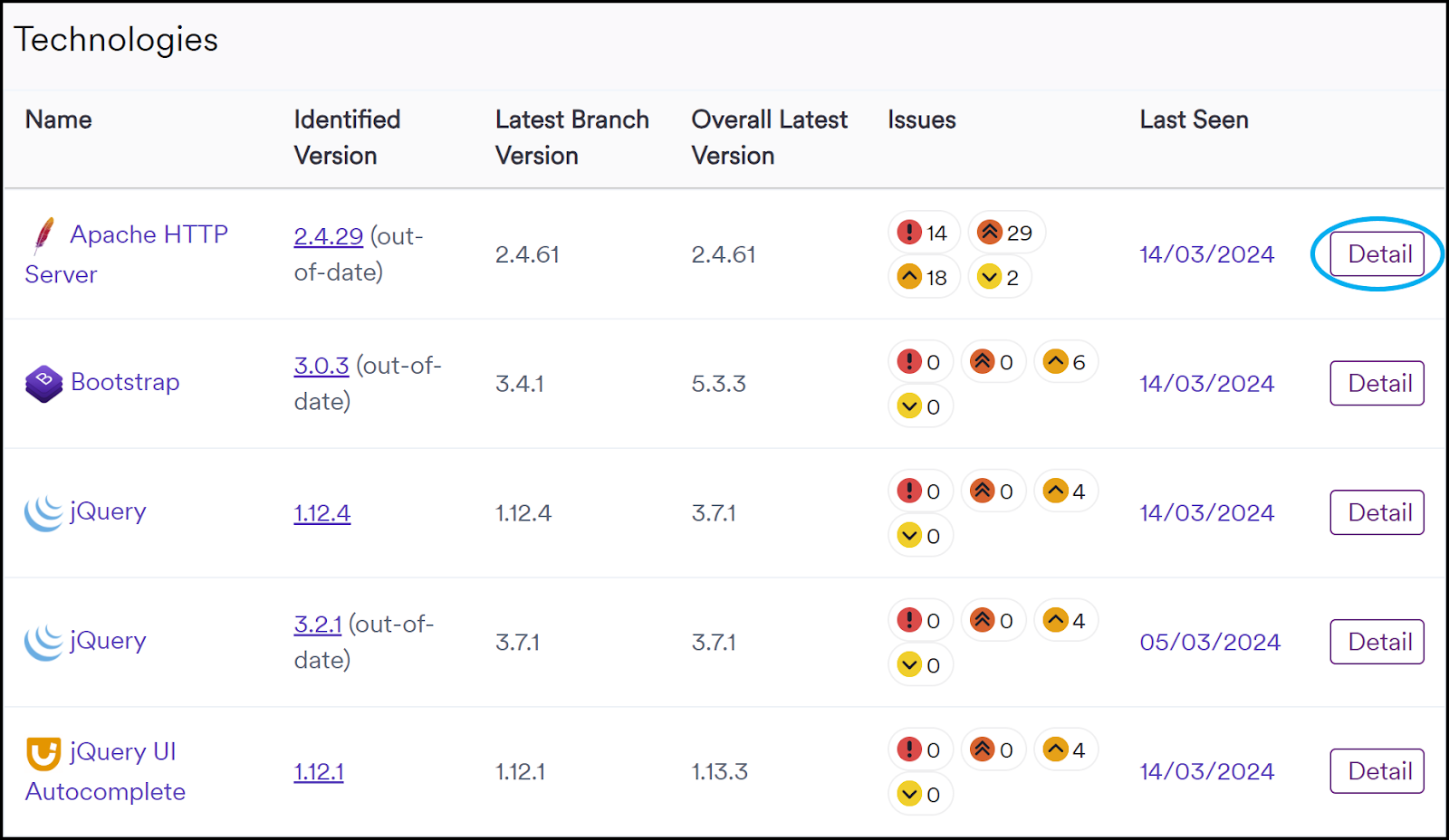
Task: Open Detail for Bootstrap
Action: click(1377, 384)
